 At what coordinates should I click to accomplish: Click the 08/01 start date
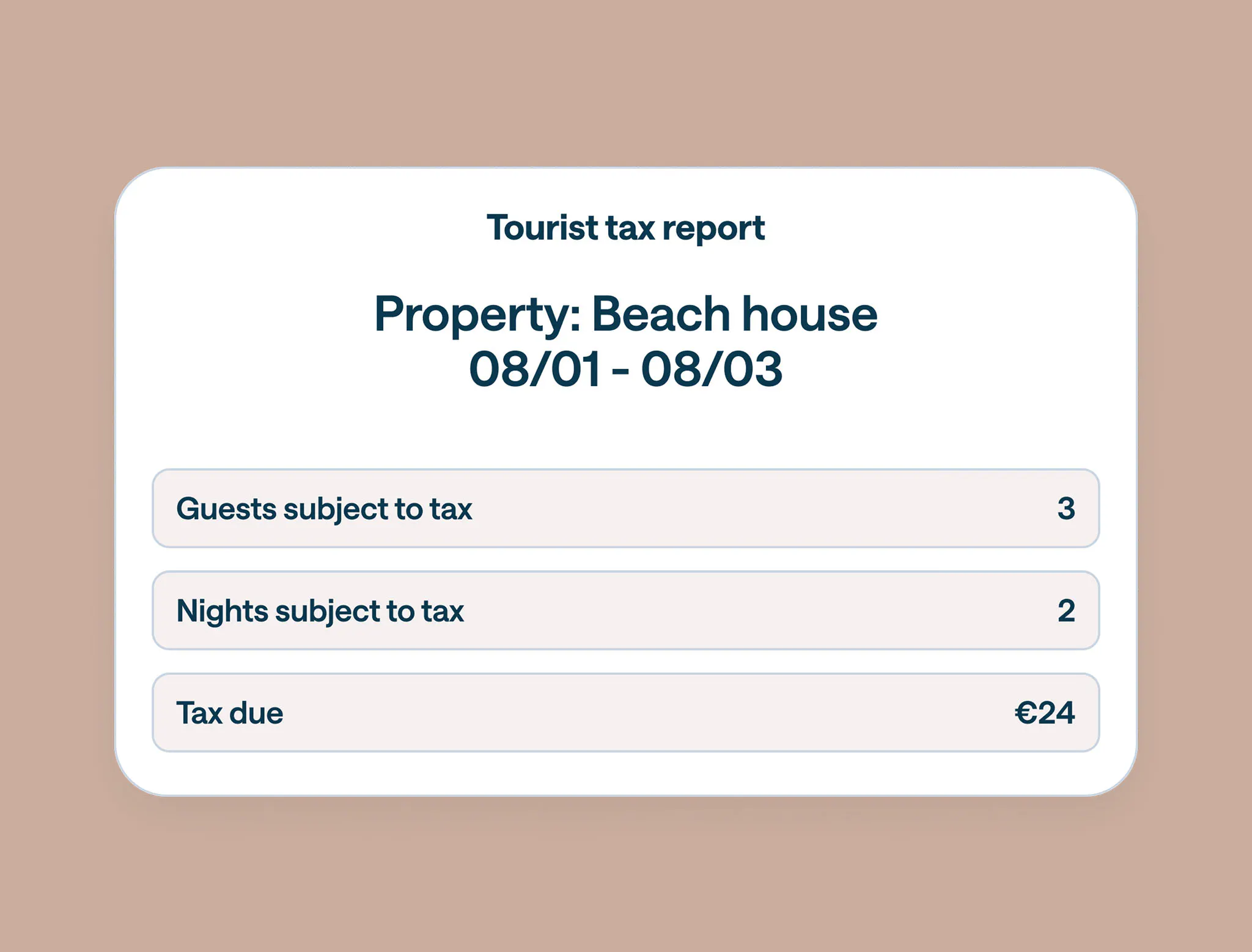(534, 369)
